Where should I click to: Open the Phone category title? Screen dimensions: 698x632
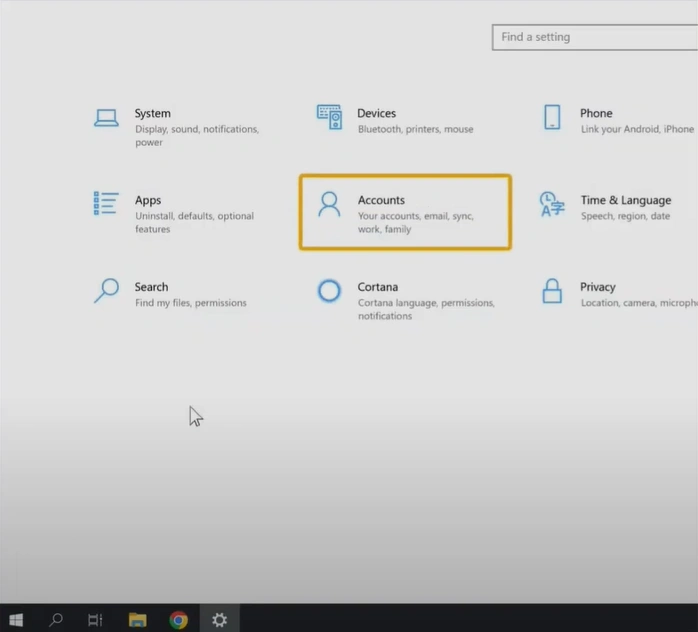click(596, 113)
